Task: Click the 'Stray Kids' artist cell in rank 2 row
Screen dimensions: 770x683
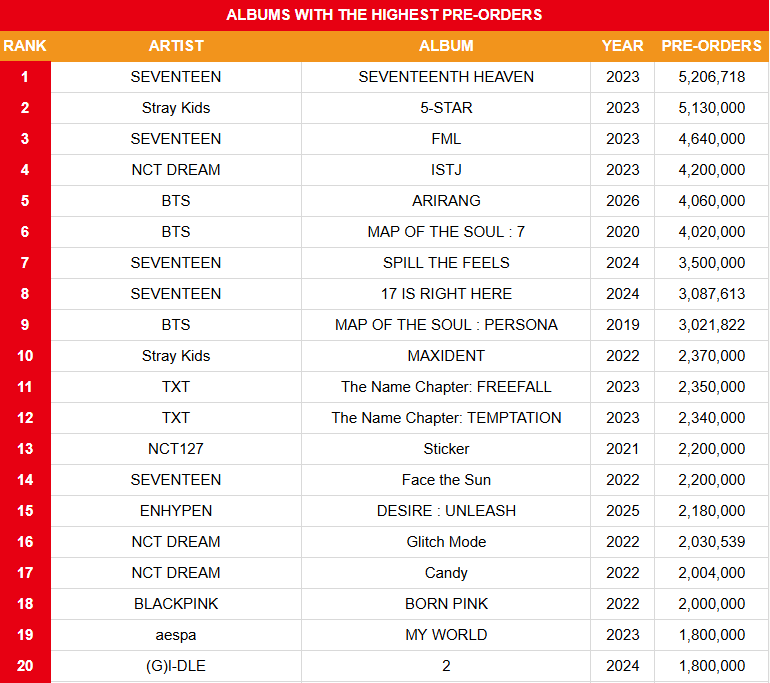Action: (x=176, y=108)
